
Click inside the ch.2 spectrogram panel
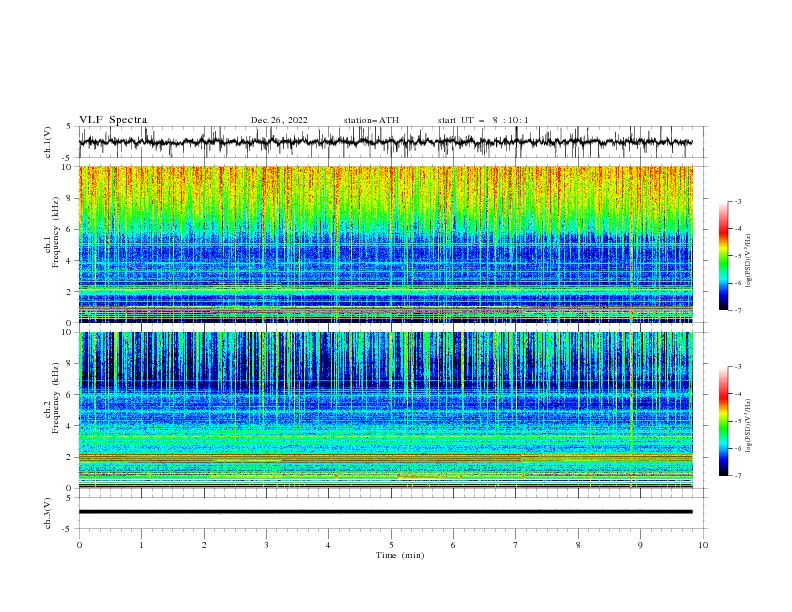pos(386,410)
